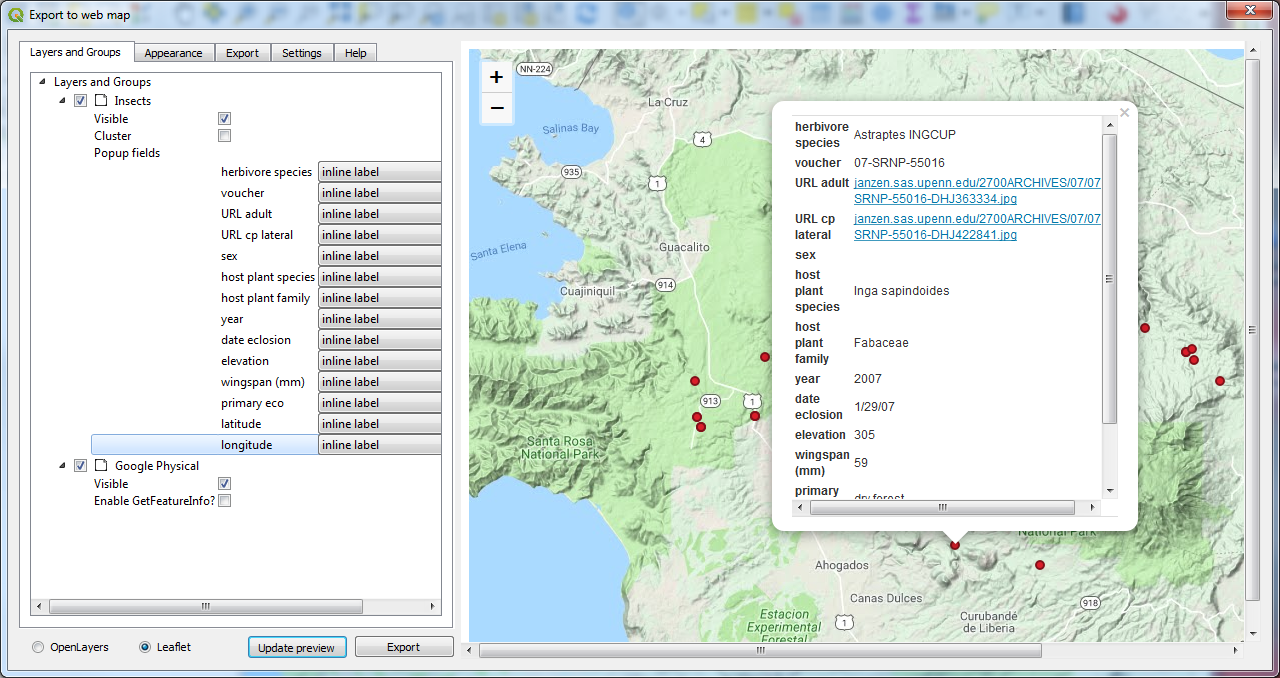The image size is (1280, 678).
Task: Click the Export button at the bottom
Action: point(403,647)
